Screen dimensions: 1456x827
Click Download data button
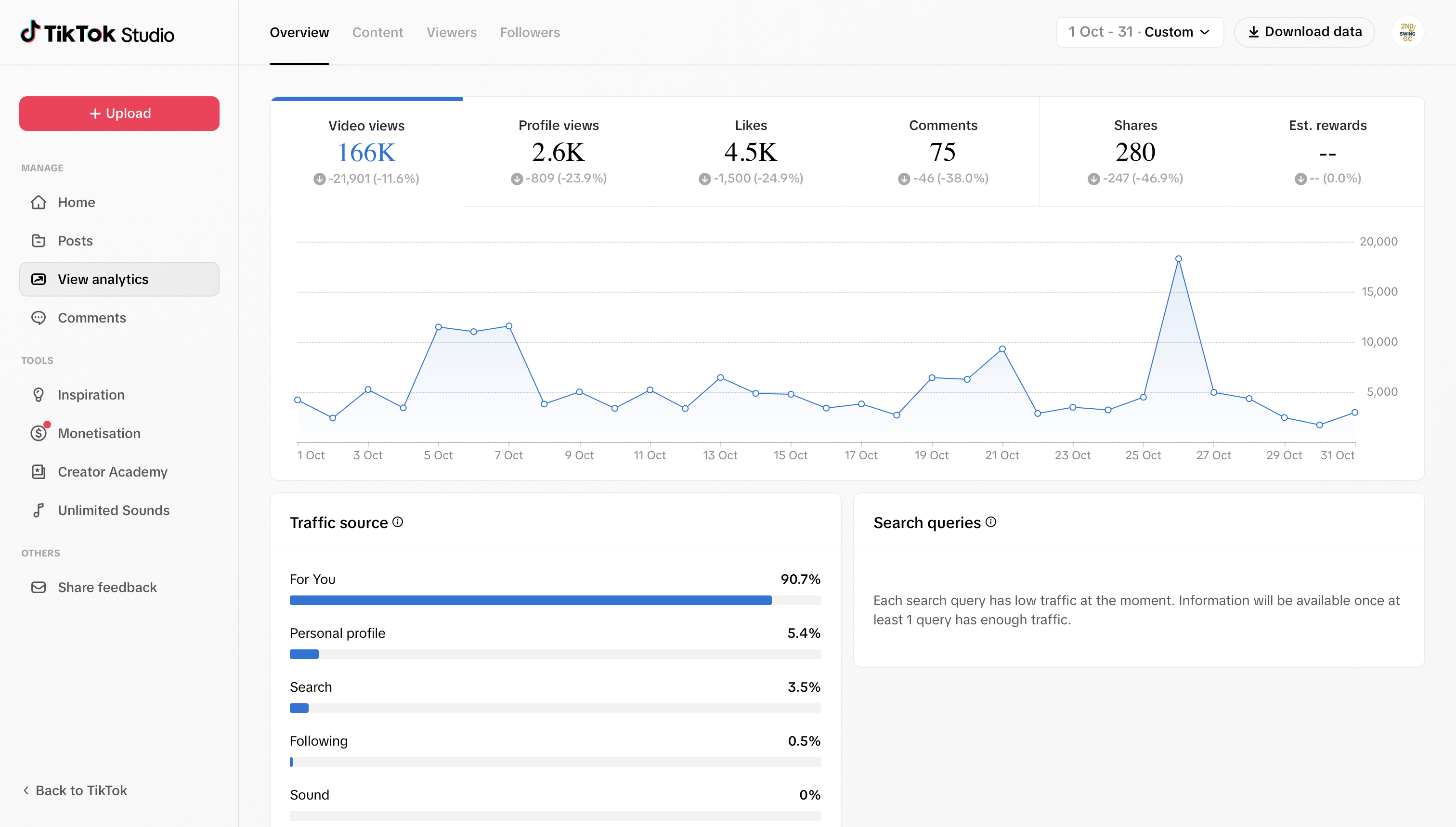coord(1304,32)
